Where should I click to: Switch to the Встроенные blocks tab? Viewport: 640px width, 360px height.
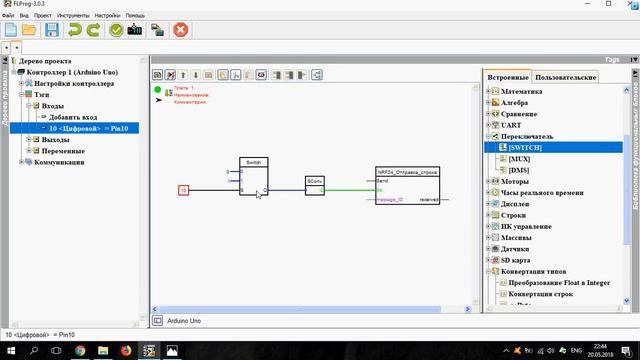coord(508,77)
